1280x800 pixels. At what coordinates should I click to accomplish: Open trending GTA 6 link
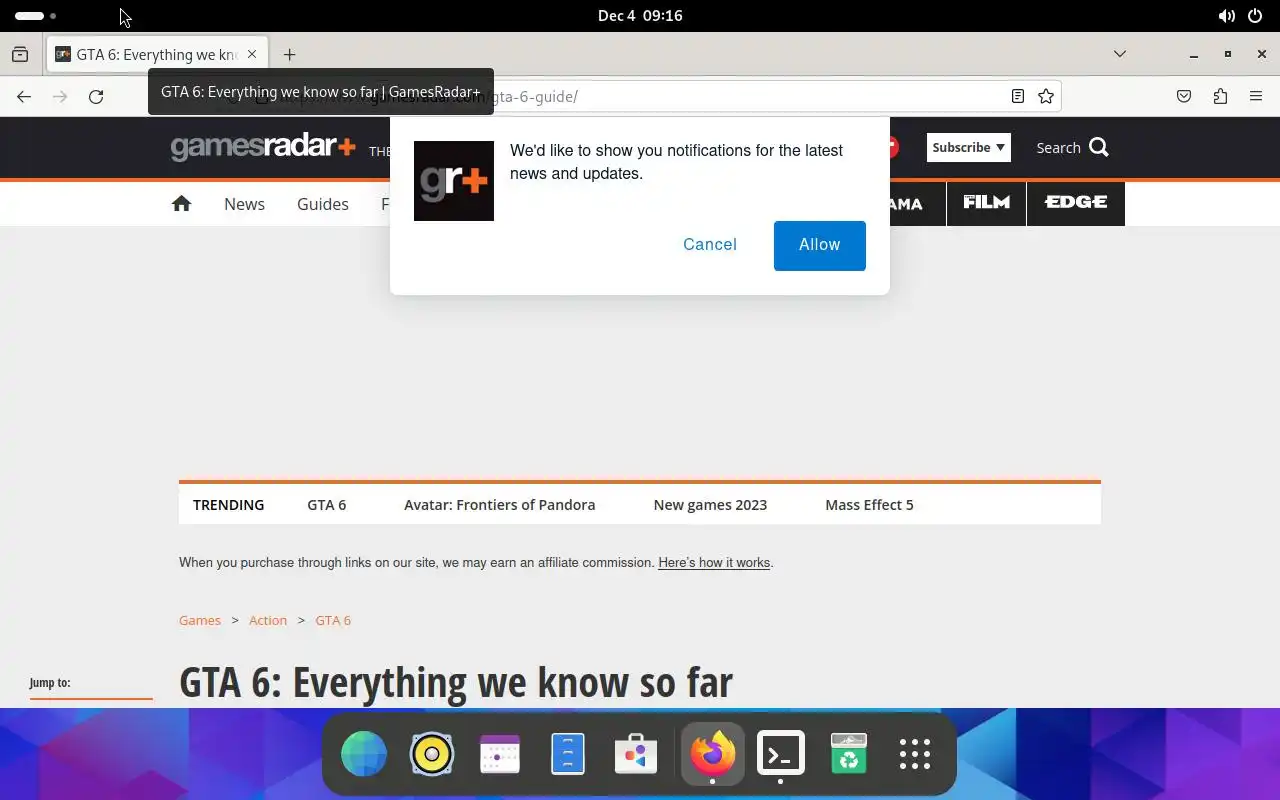click(327, 505)
